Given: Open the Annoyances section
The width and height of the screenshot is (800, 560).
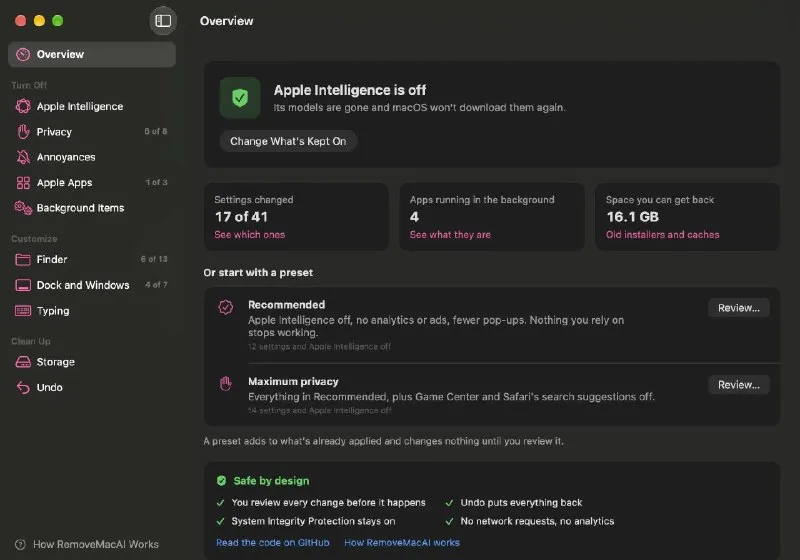Looking at the screenshot, I should 92,157.
